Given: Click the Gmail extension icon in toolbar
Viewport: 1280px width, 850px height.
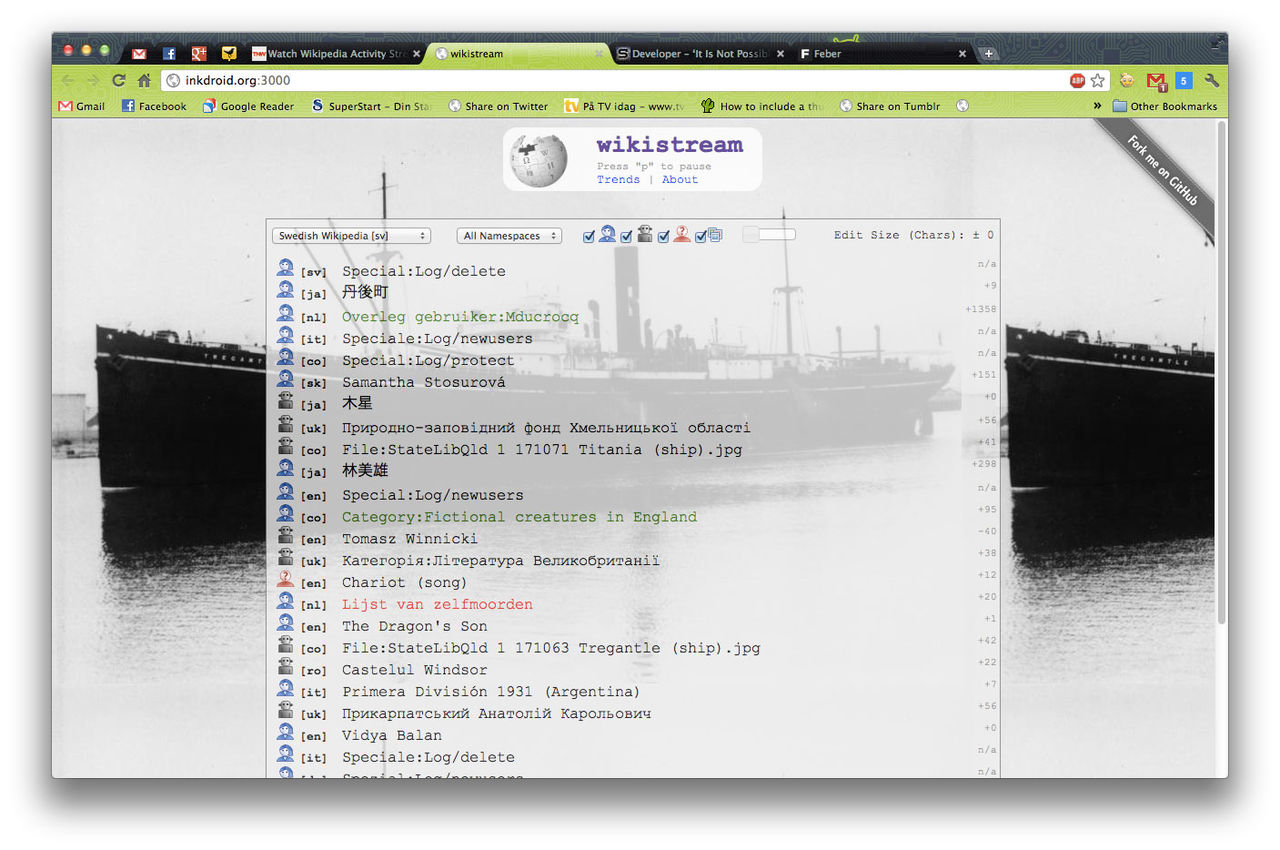Looking at the screenshot, I should point(1155,81).
